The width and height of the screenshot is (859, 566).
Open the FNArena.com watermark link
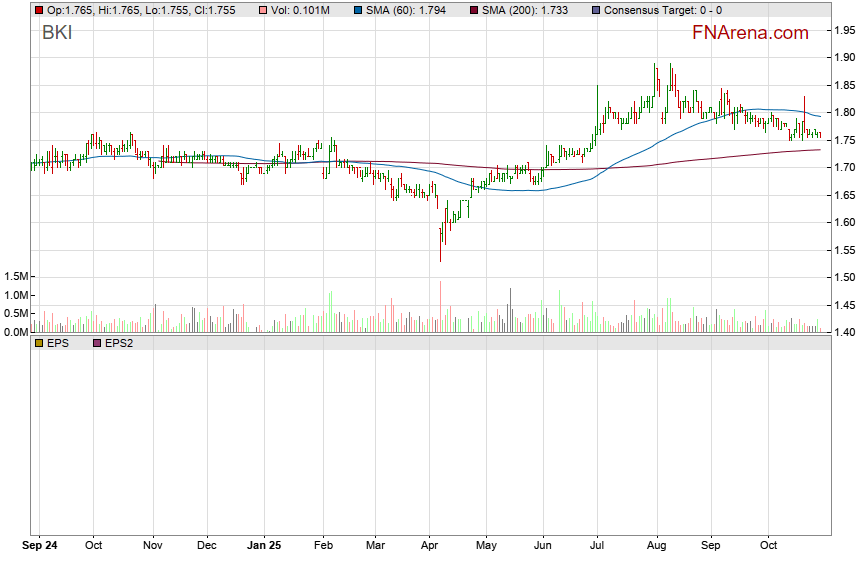[750, 33]
